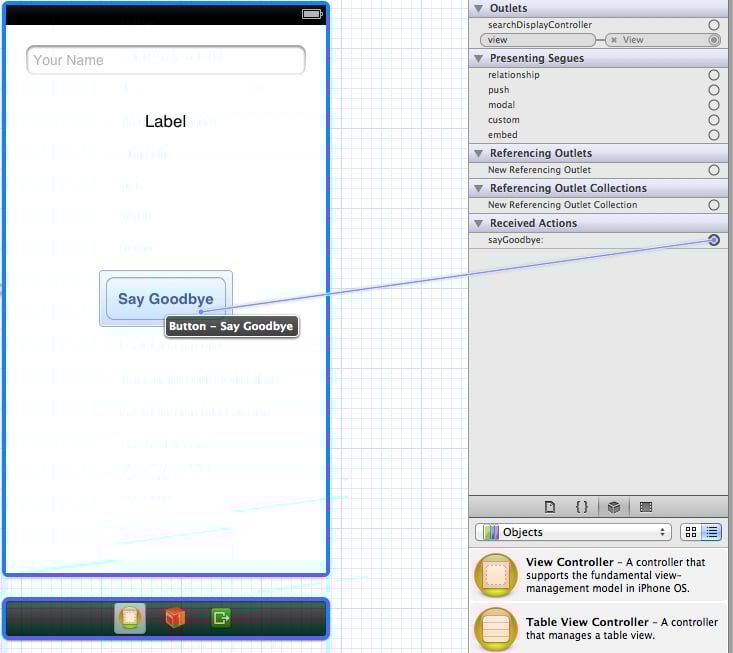Select the Label element on canvas
This screenshot has height=653, width=733.
pyautogui.click(x=165, y=122)
